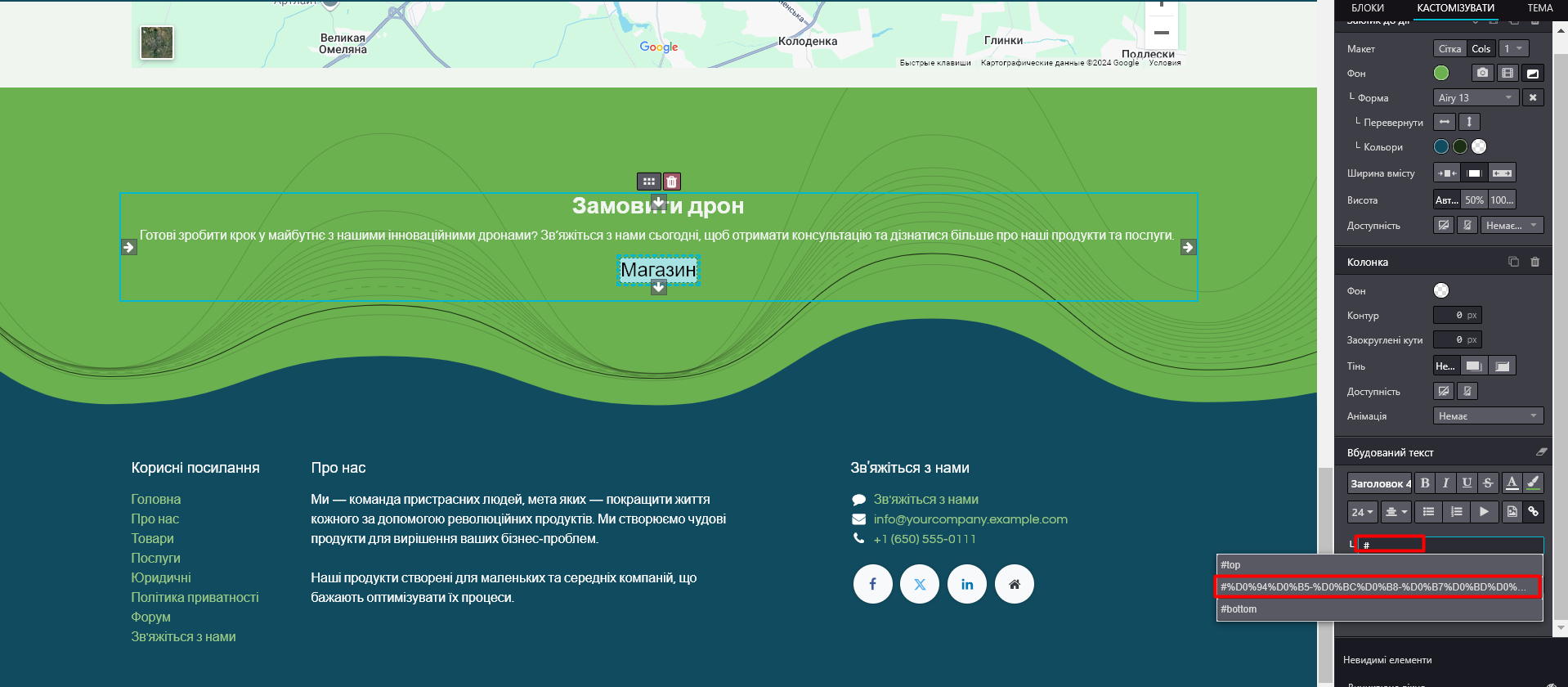Screen dimensions: 1568x687
Task: Insert media using the image icon
Action: point(1512,512)
